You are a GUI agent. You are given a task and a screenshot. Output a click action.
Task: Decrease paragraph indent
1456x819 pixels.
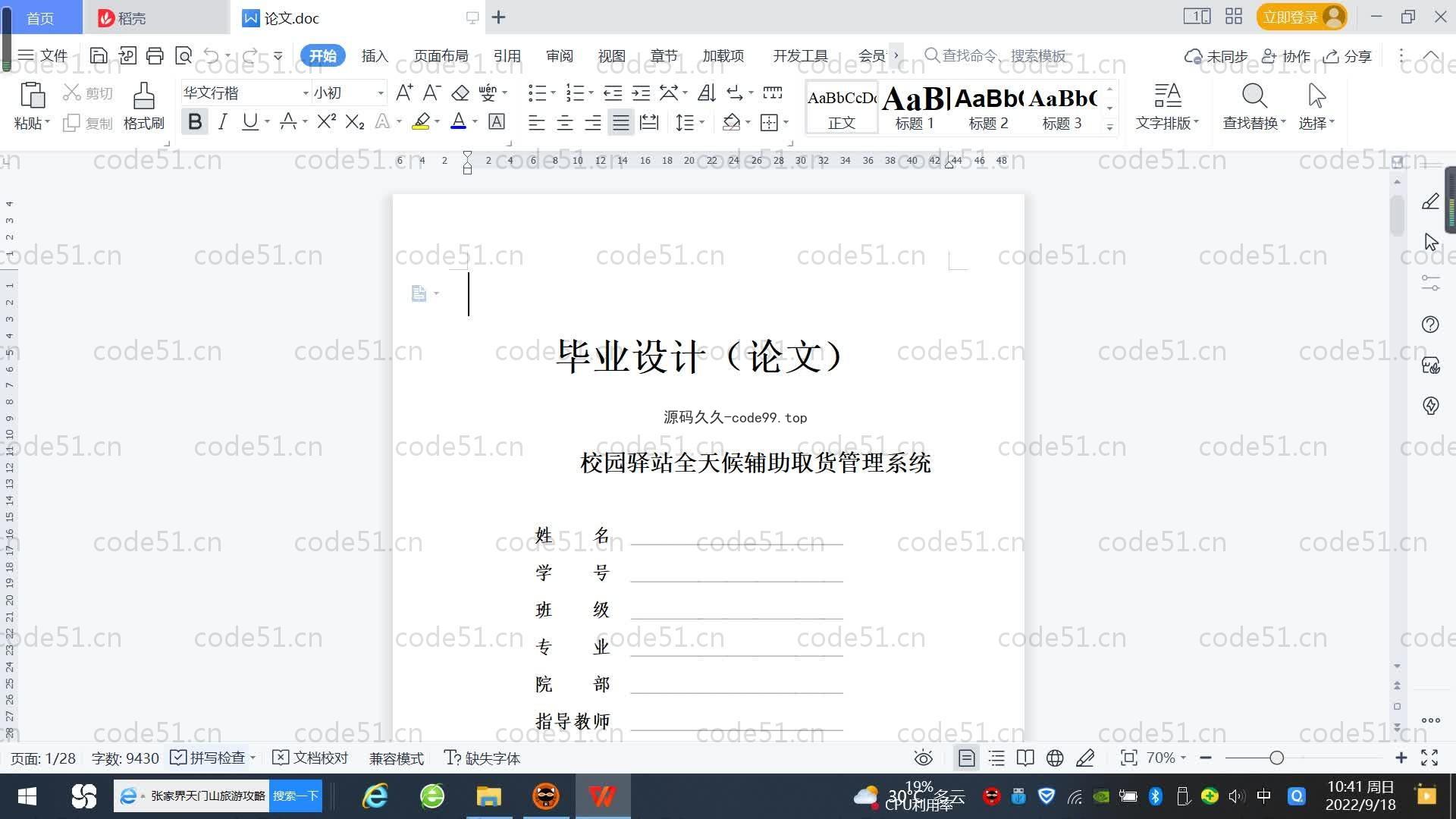tap(612, 93)
